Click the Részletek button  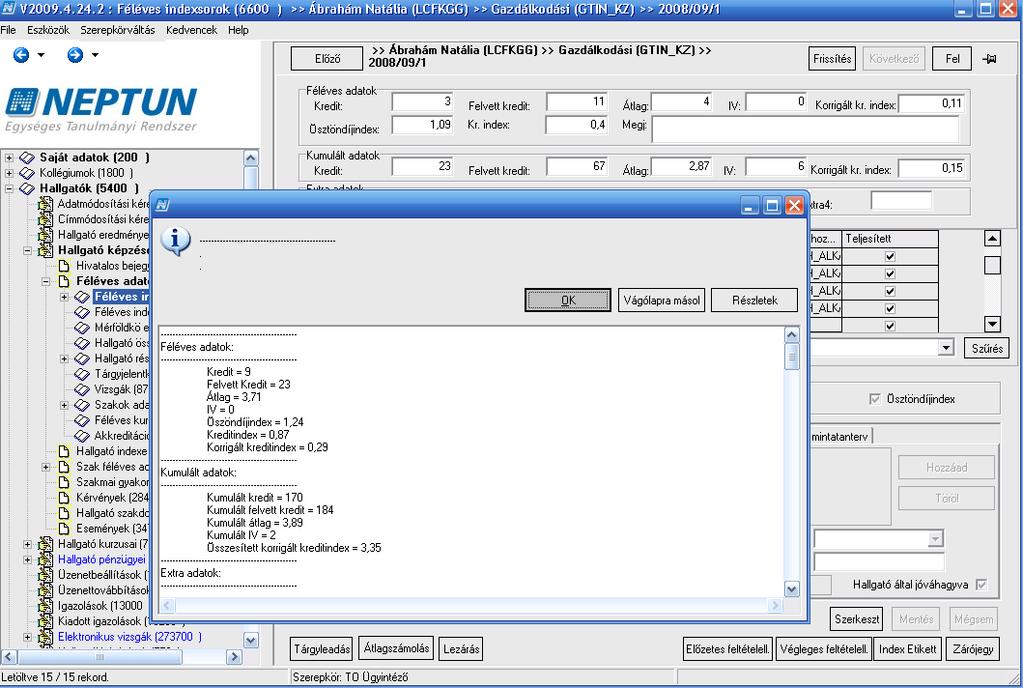coord(755,301)
